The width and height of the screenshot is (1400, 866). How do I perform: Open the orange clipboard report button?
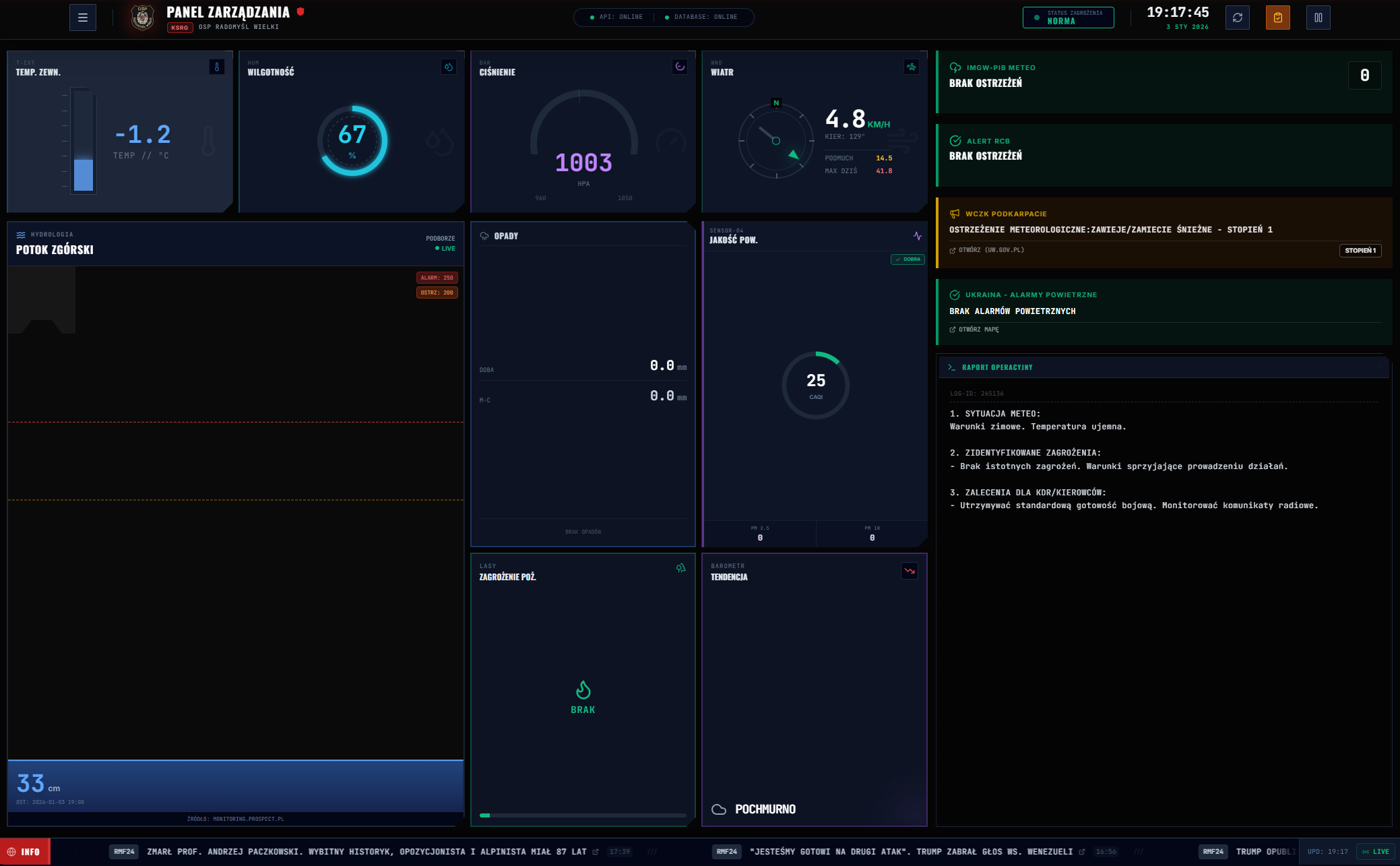[x=1278, y=18]
